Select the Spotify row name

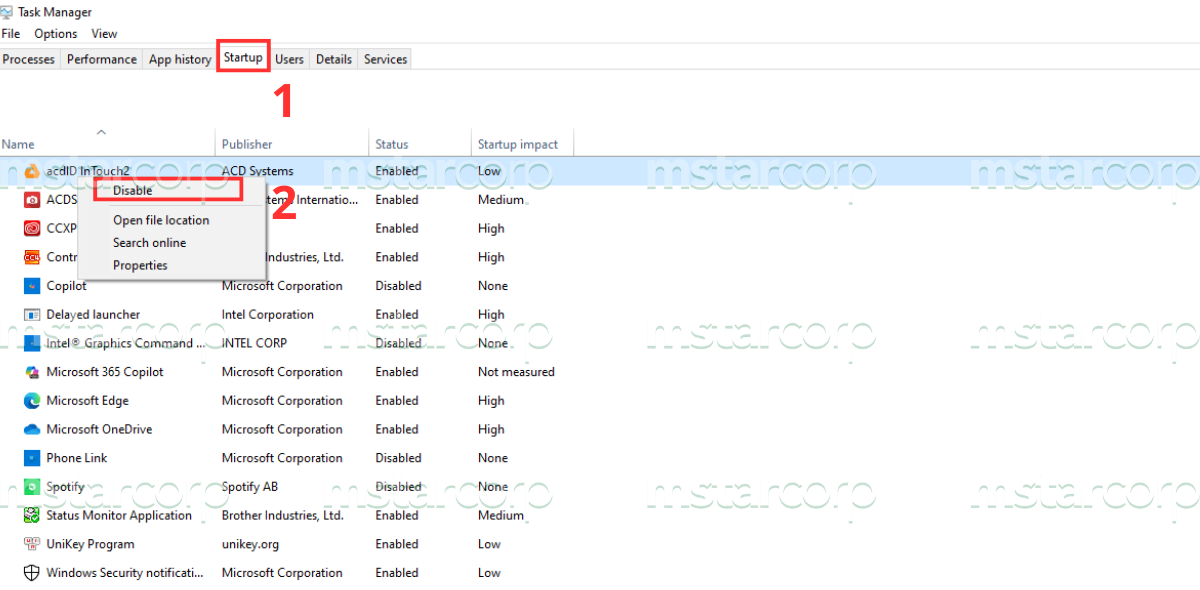65,487
